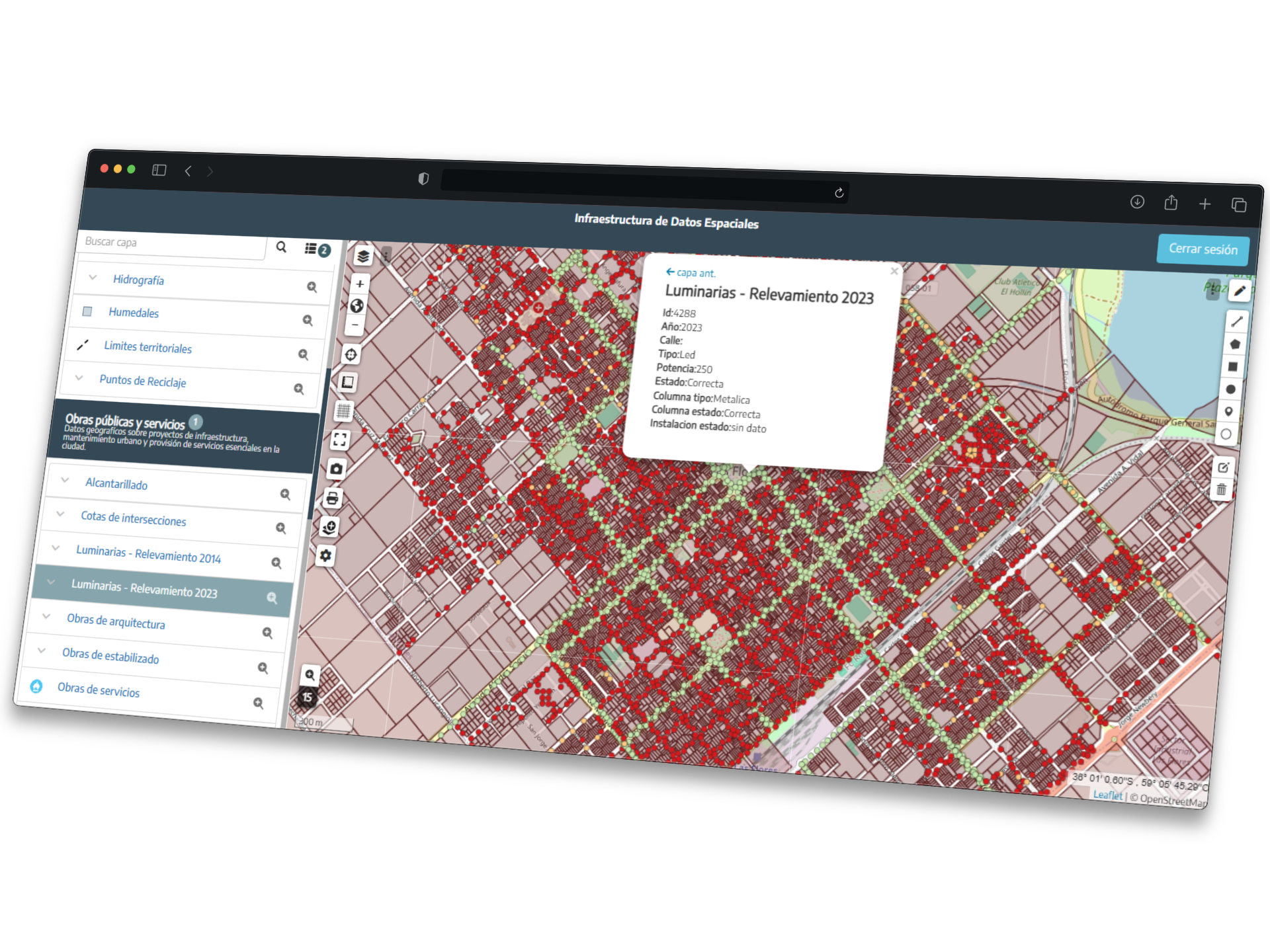The image size is (1270, 952).
Task: Print the map view
Action: point(333,498)
